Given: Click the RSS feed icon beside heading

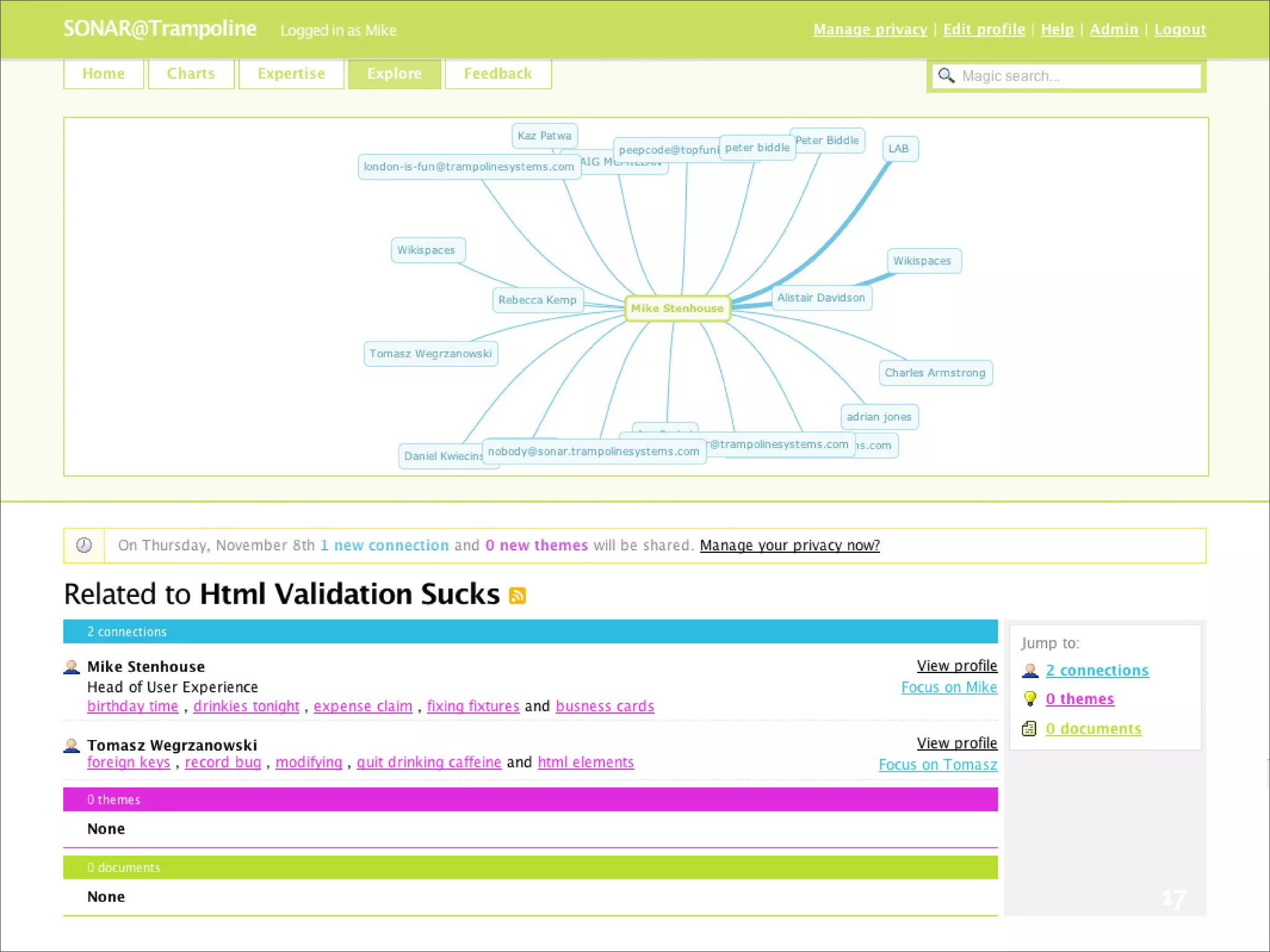Looking at the screenshot, I should pyautogui.click(x=517, y=596).
